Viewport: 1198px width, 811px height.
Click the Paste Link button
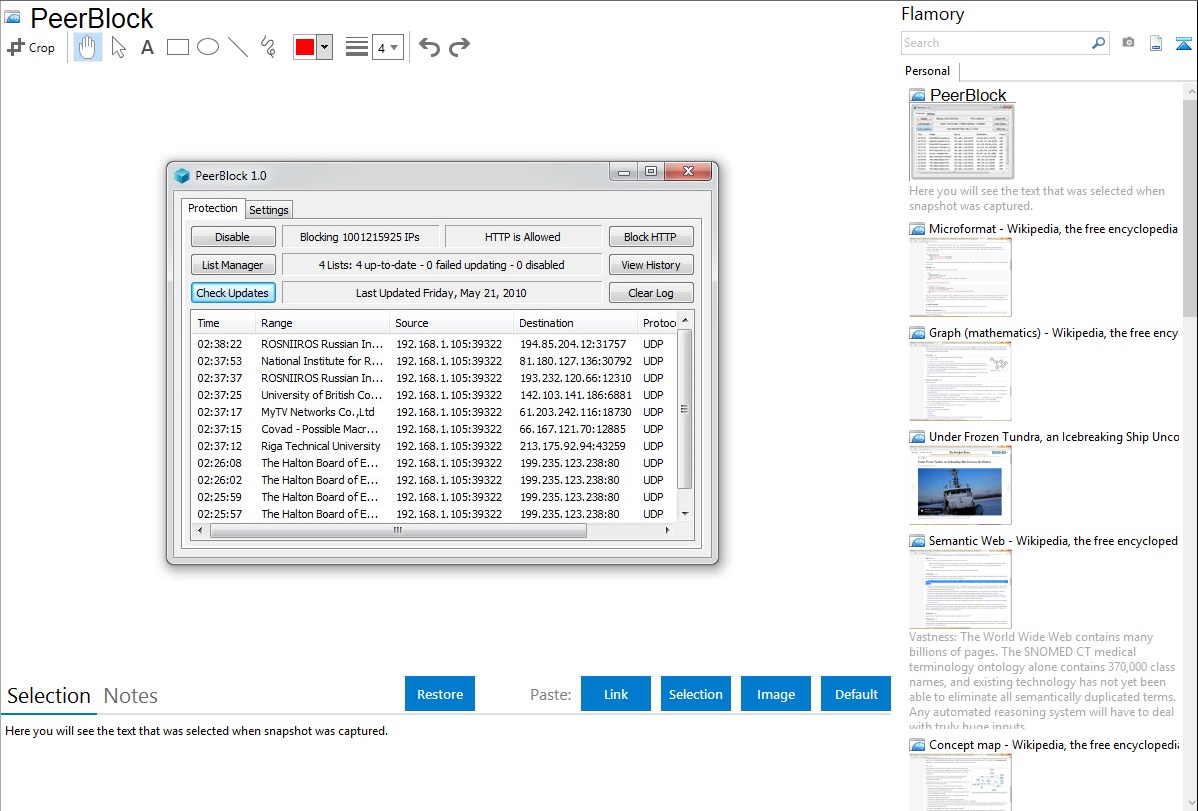point(616,694)
